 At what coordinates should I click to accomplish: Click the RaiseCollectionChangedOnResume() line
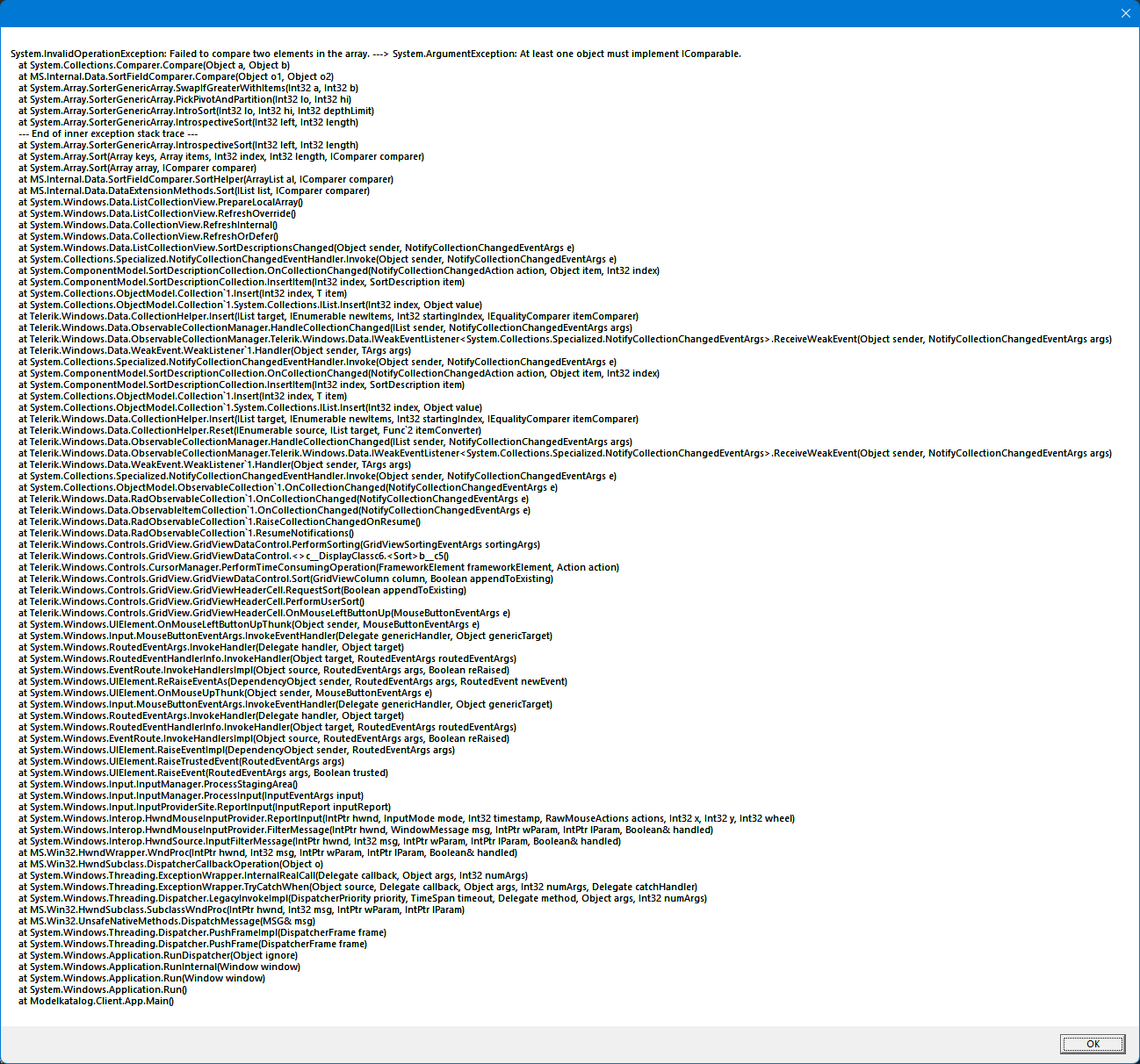pyautogui.click(x=220, y=521)
